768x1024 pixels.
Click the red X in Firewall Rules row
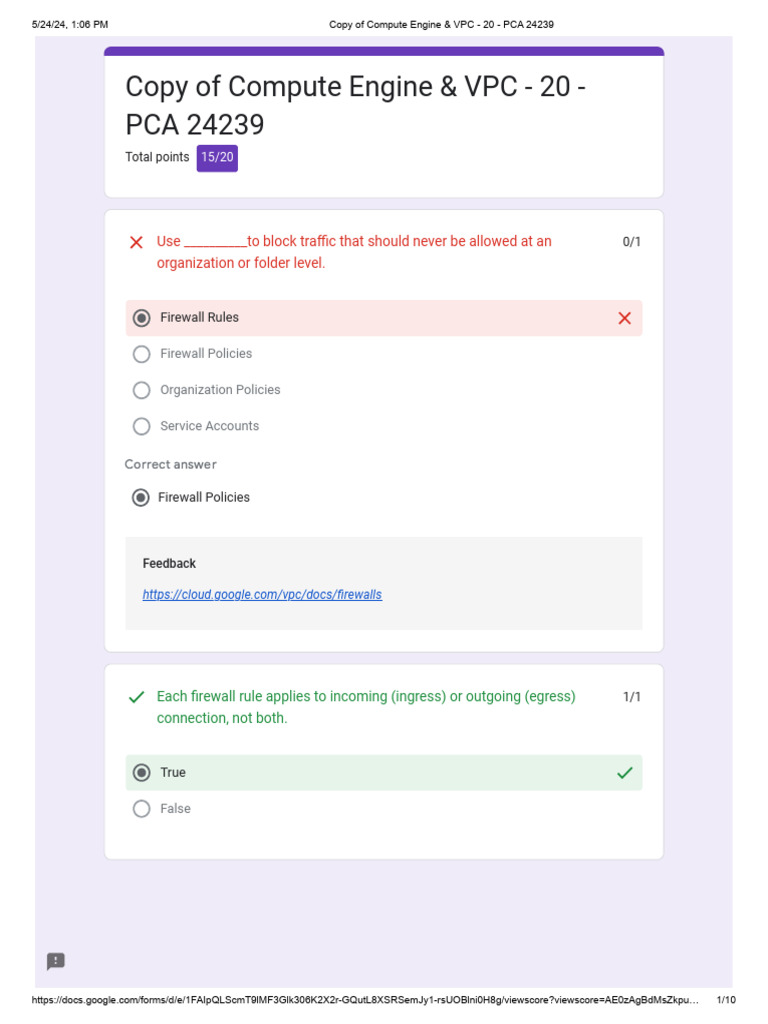(624, 318)
